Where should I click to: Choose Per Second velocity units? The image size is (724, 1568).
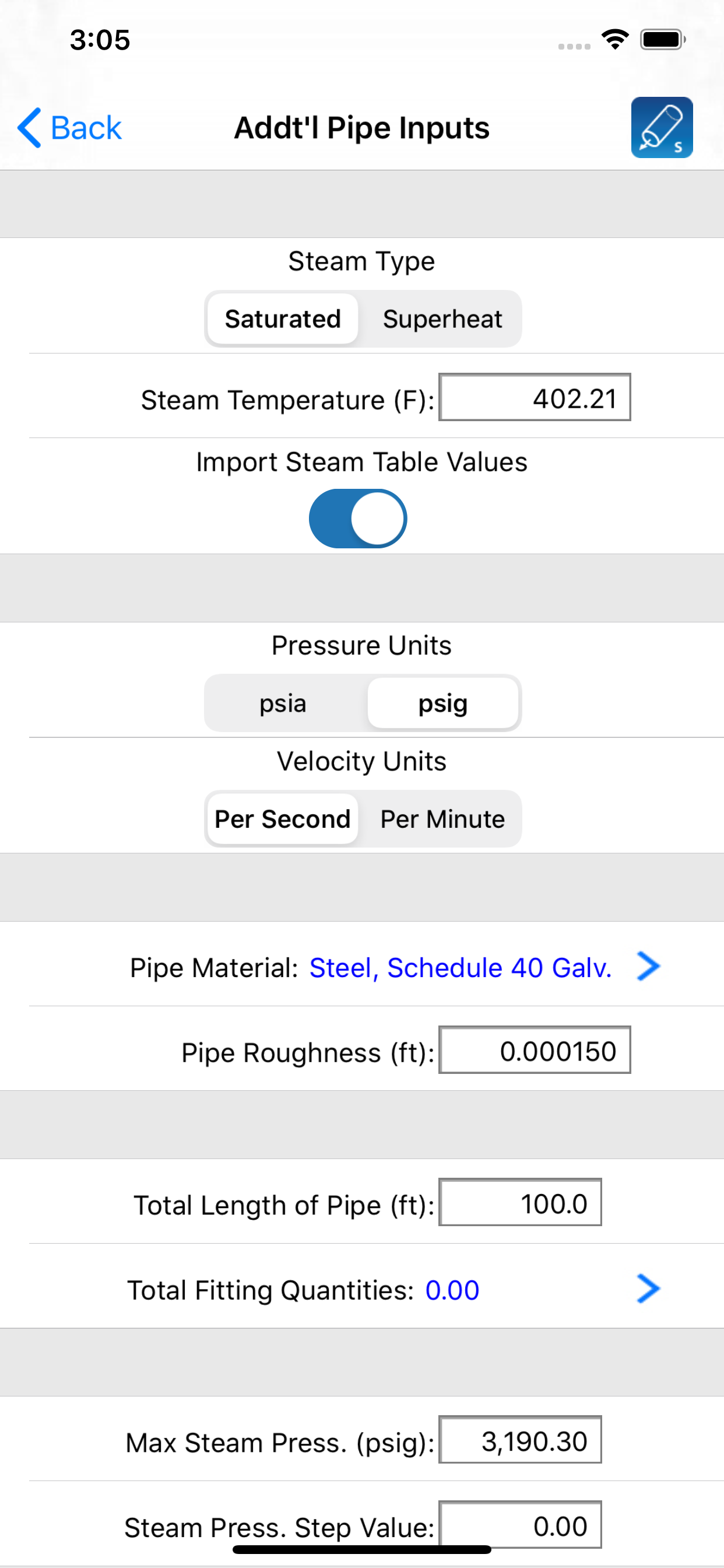(282, 818)
